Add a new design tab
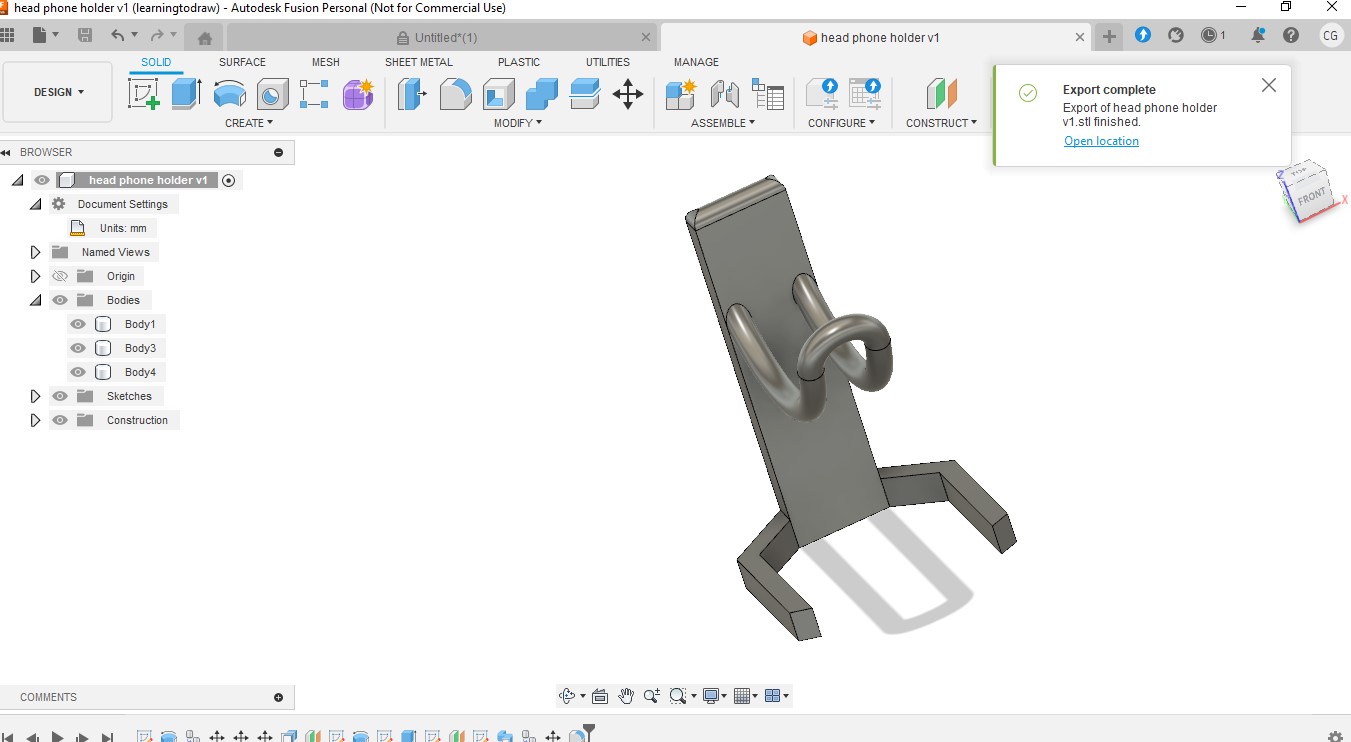 pos(1109,37)
